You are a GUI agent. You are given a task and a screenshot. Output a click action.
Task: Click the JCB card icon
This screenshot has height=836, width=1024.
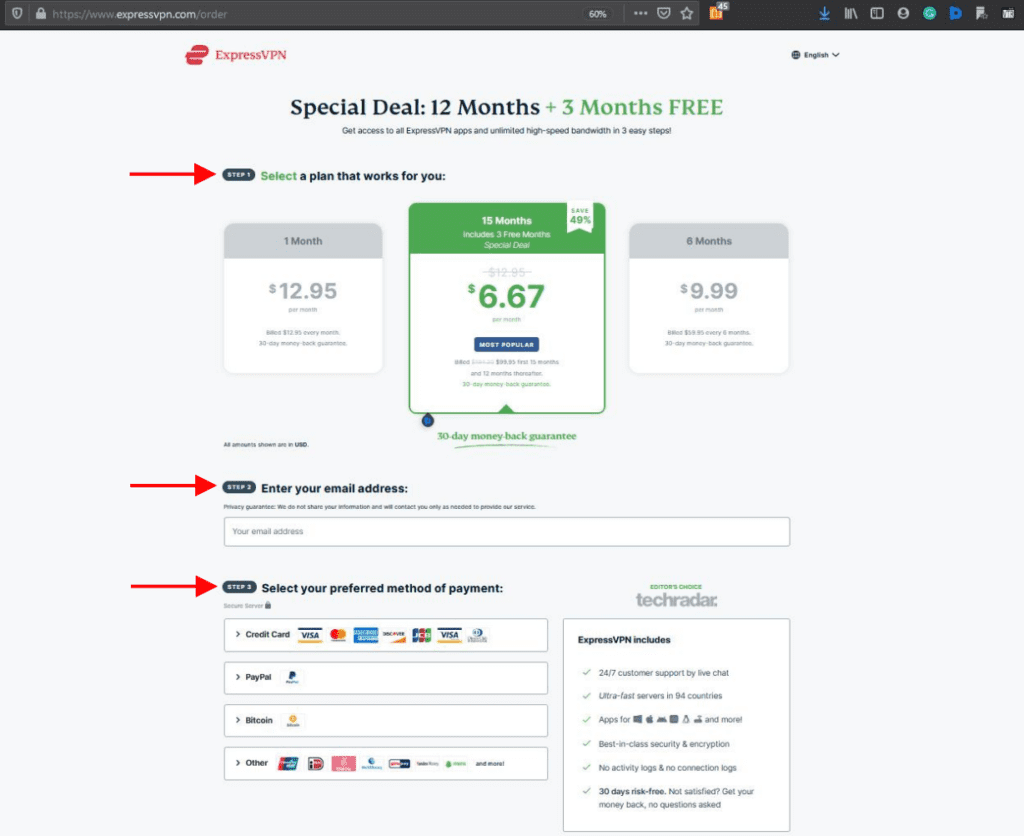click(x=421, y=635)
